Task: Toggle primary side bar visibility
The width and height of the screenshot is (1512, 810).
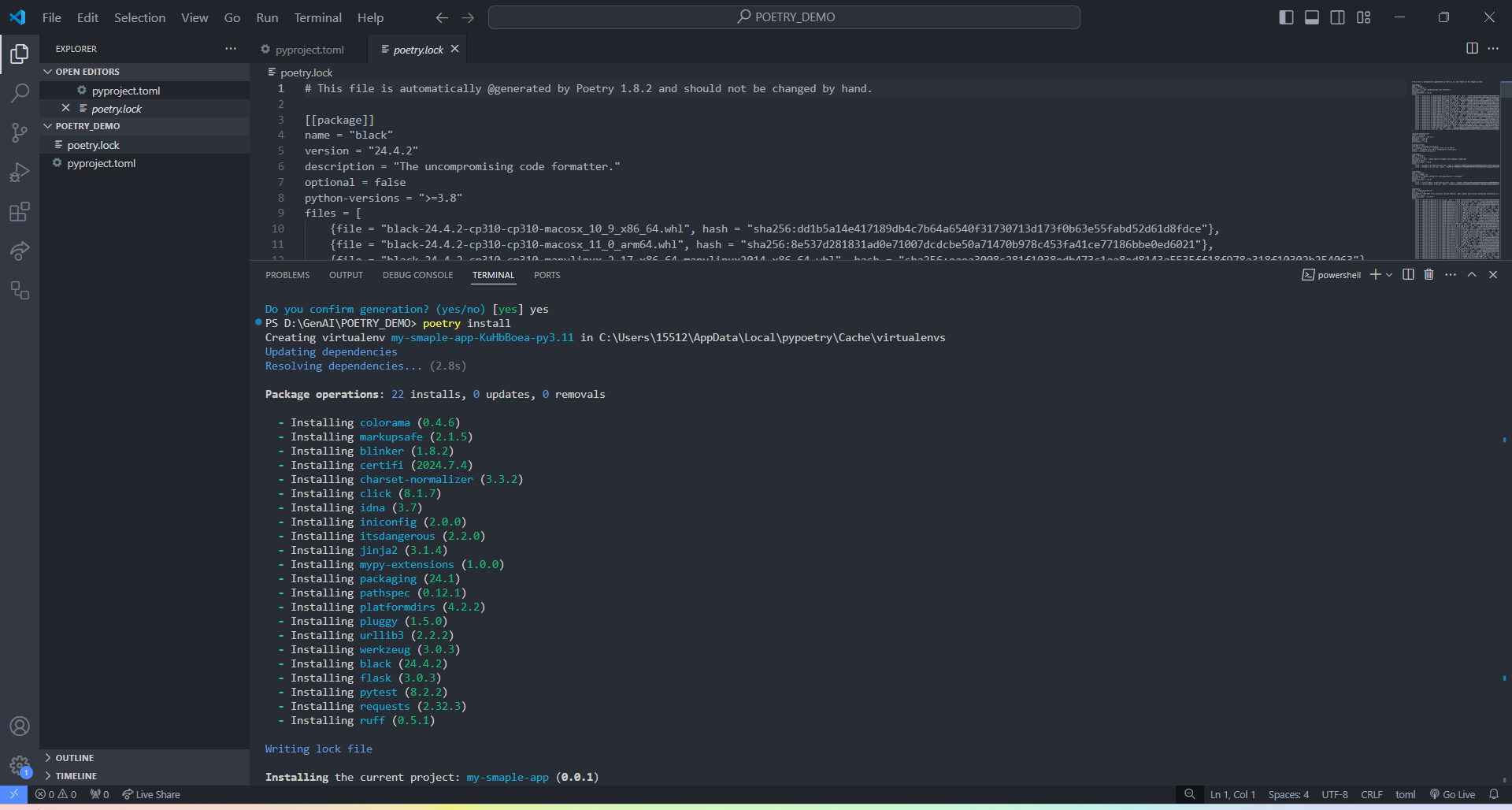Action: click(1286, 17)
